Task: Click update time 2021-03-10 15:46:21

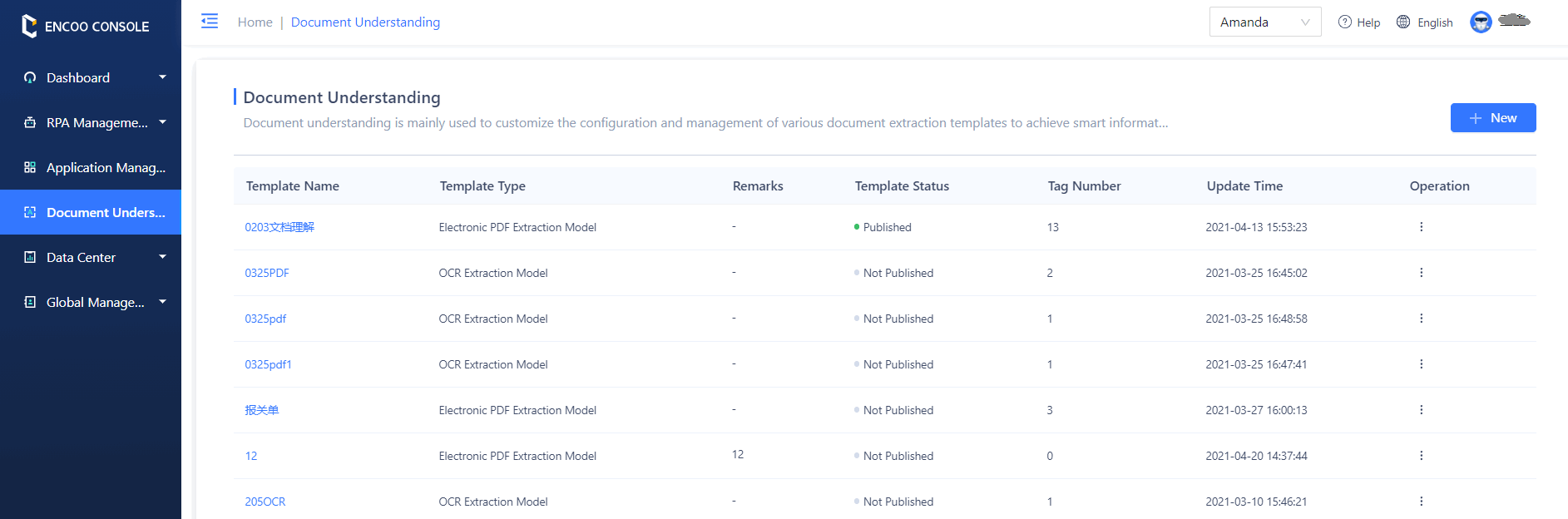Action: [1256, 502]
